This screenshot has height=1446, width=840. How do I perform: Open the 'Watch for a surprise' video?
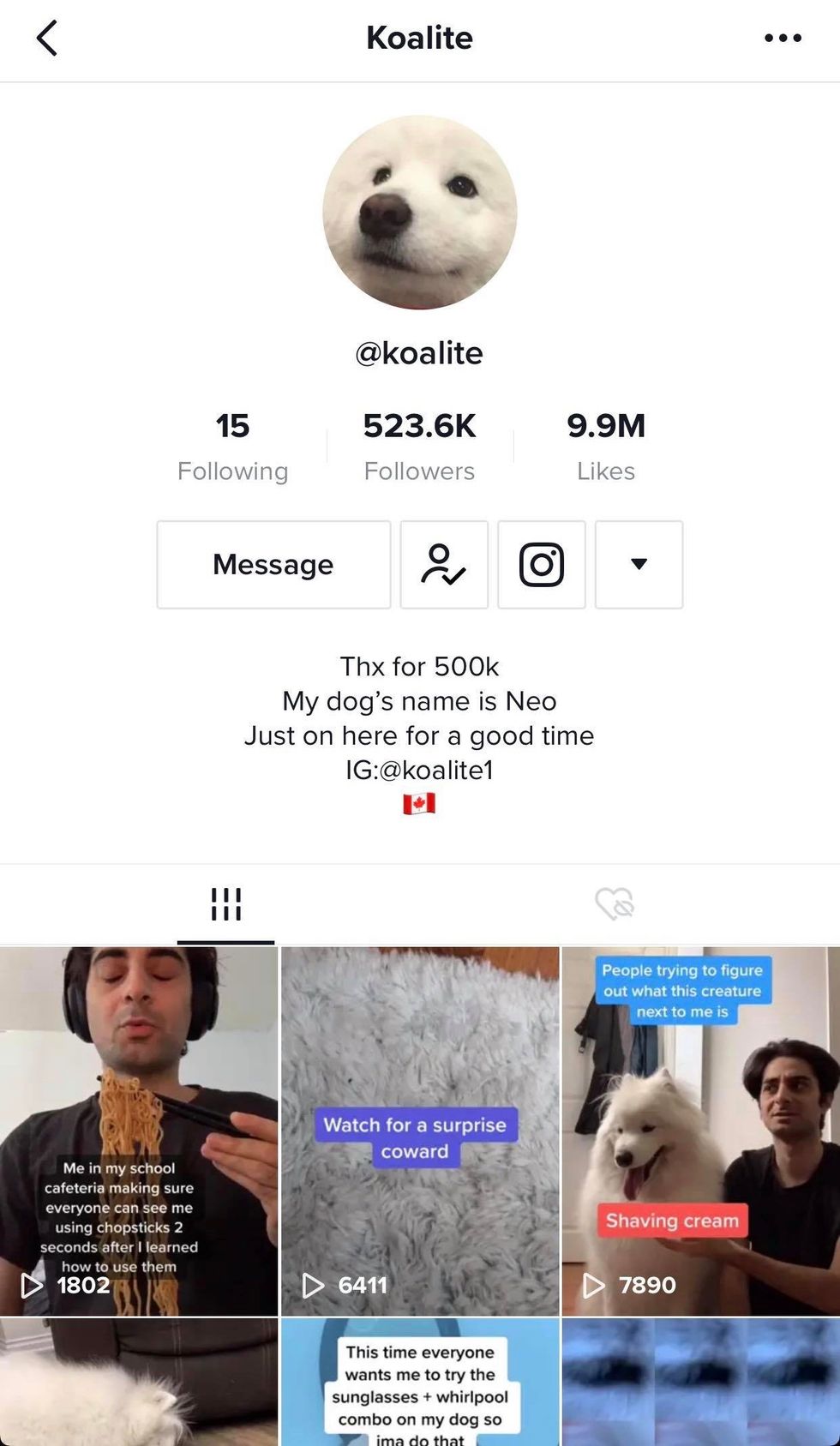[420, 1131]
